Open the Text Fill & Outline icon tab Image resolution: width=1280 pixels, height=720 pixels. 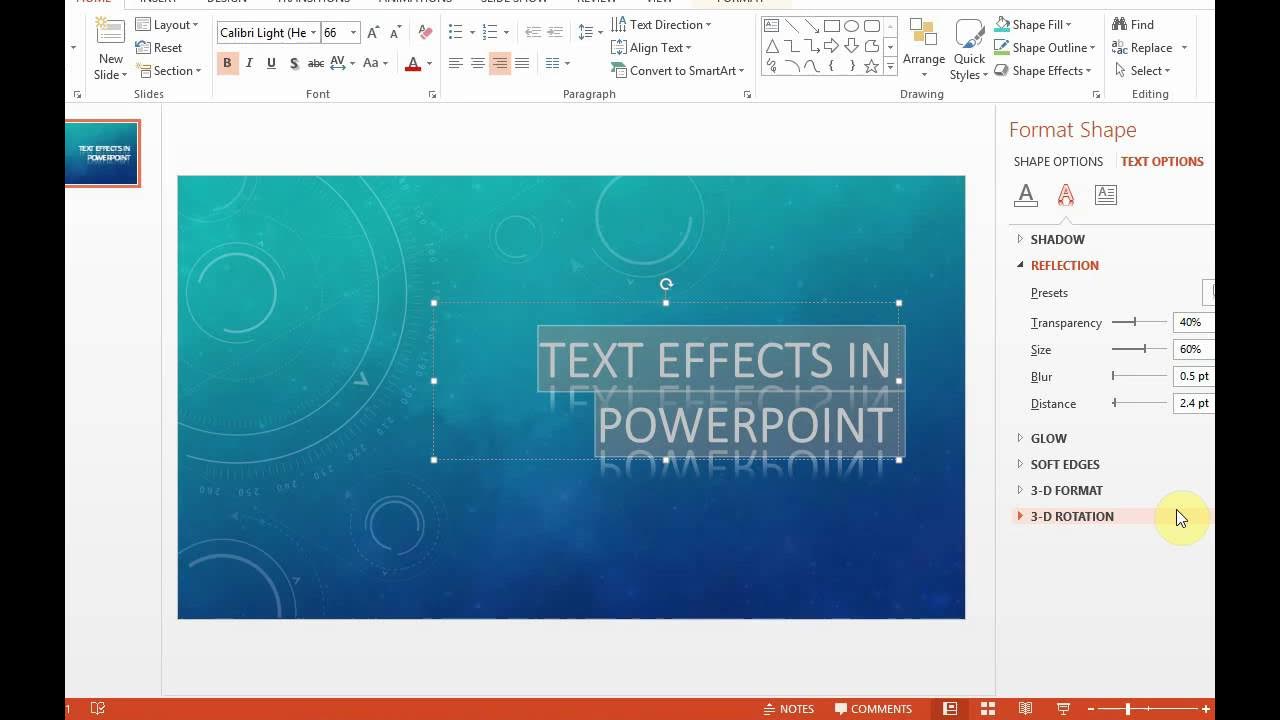pyautogui.click(x=1025, y=195)
